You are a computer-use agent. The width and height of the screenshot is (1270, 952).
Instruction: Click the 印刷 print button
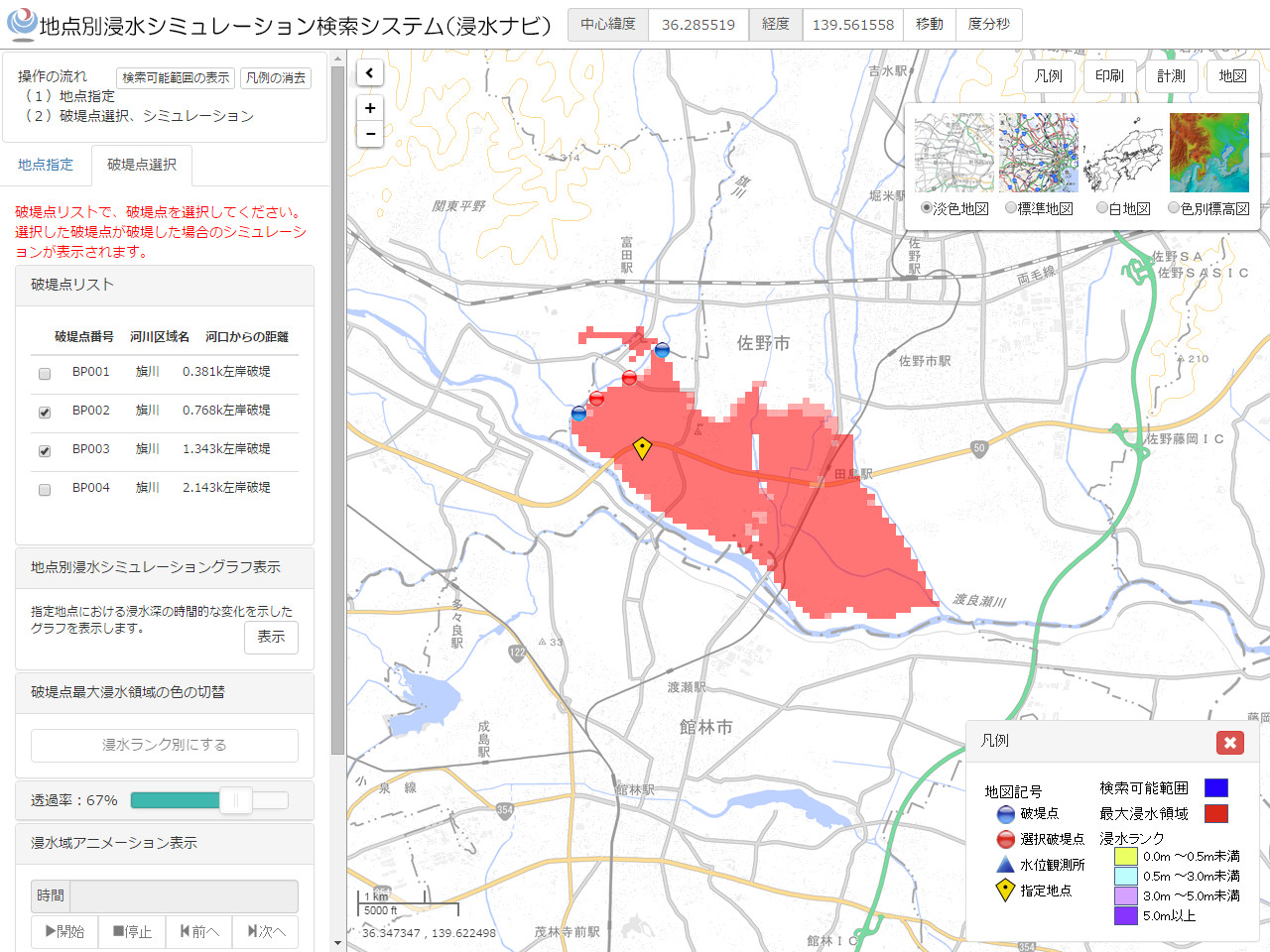pos(1109,76)
